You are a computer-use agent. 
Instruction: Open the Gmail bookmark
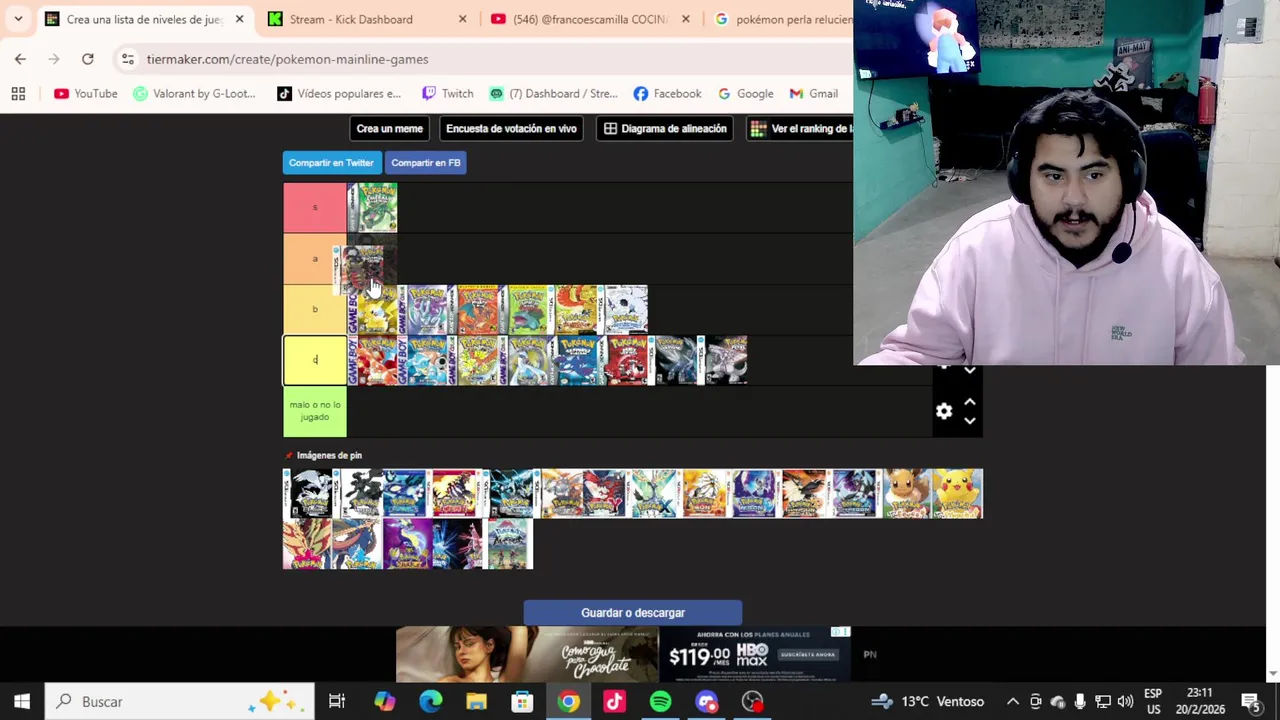click(x=813, y=93)
